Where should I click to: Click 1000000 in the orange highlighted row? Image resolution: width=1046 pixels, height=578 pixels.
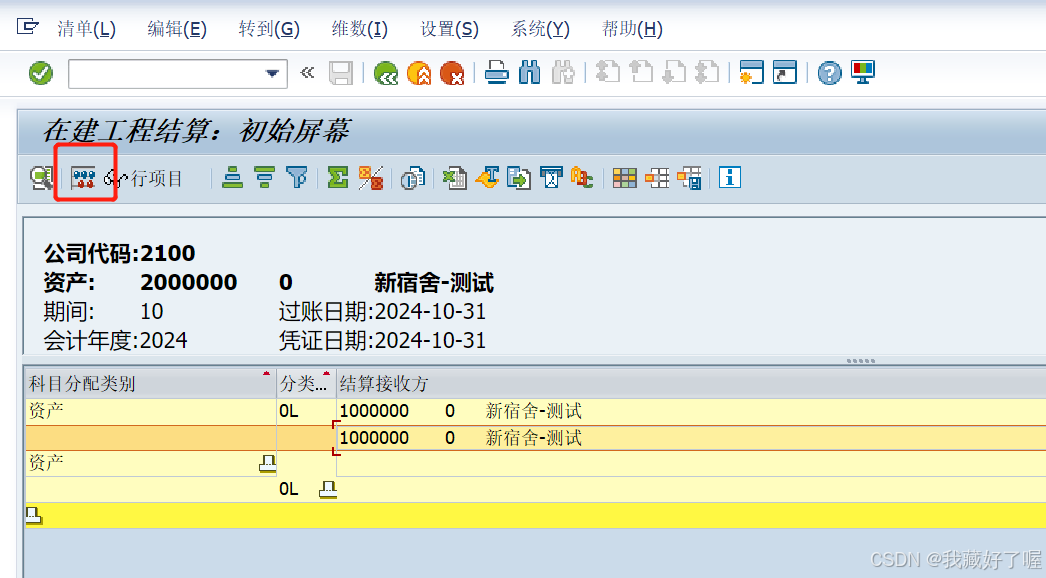pyautogui.click(x=374, y=439)
